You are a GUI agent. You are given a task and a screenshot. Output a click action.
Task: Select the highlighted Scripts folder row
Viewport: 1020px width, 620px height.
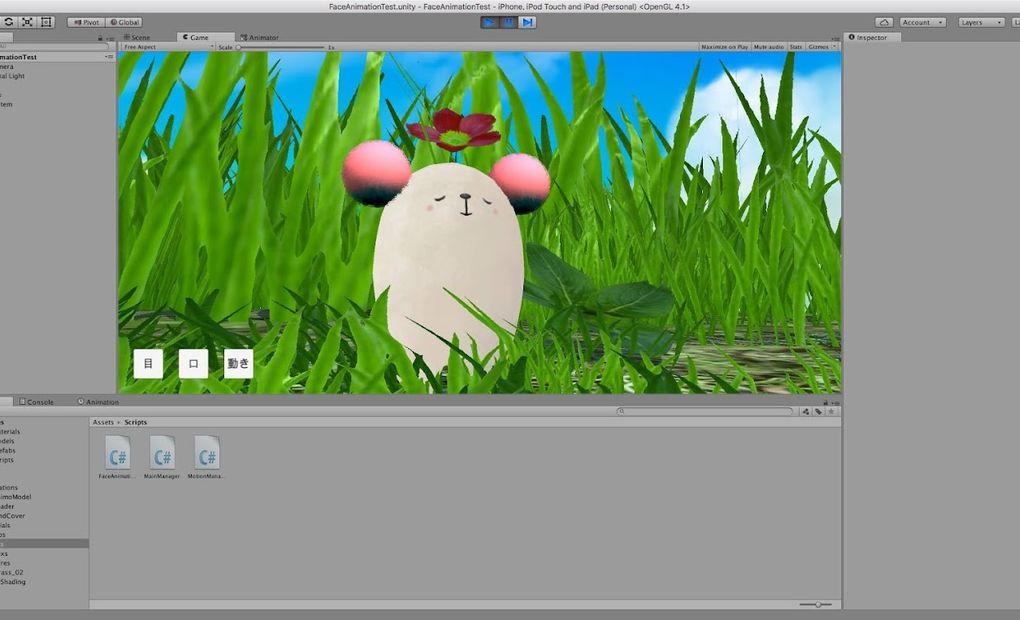pyautogui.click(x=44, y=543)
